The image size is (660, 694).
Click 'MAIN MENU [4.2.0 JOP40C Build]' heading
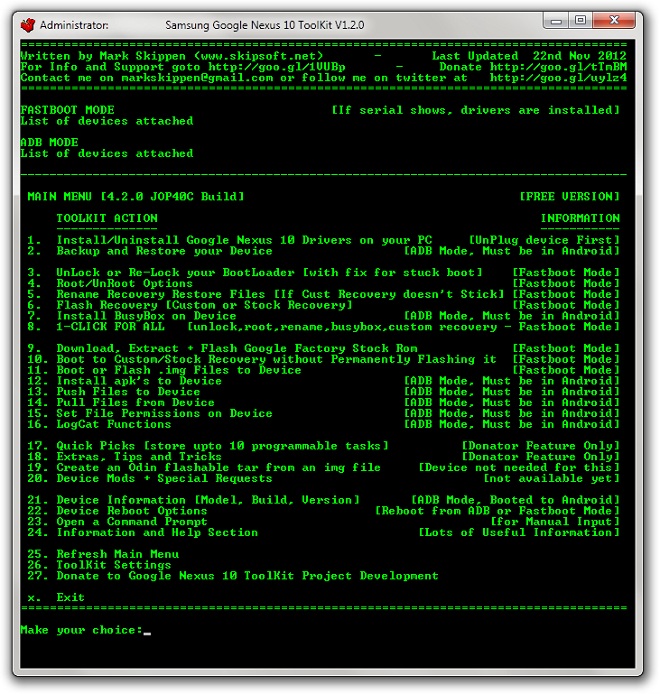pyautogui.click(x=135, y=197)
